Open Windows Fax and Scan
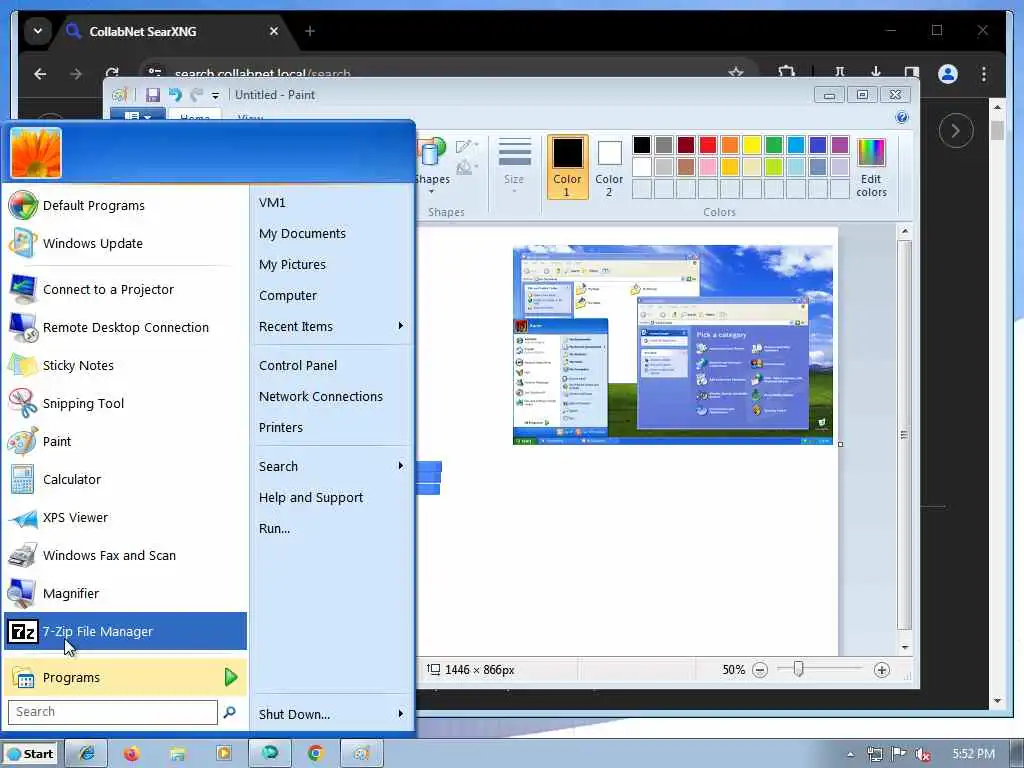This screenshot has width=1024, height=768. [x=125, y=555]
